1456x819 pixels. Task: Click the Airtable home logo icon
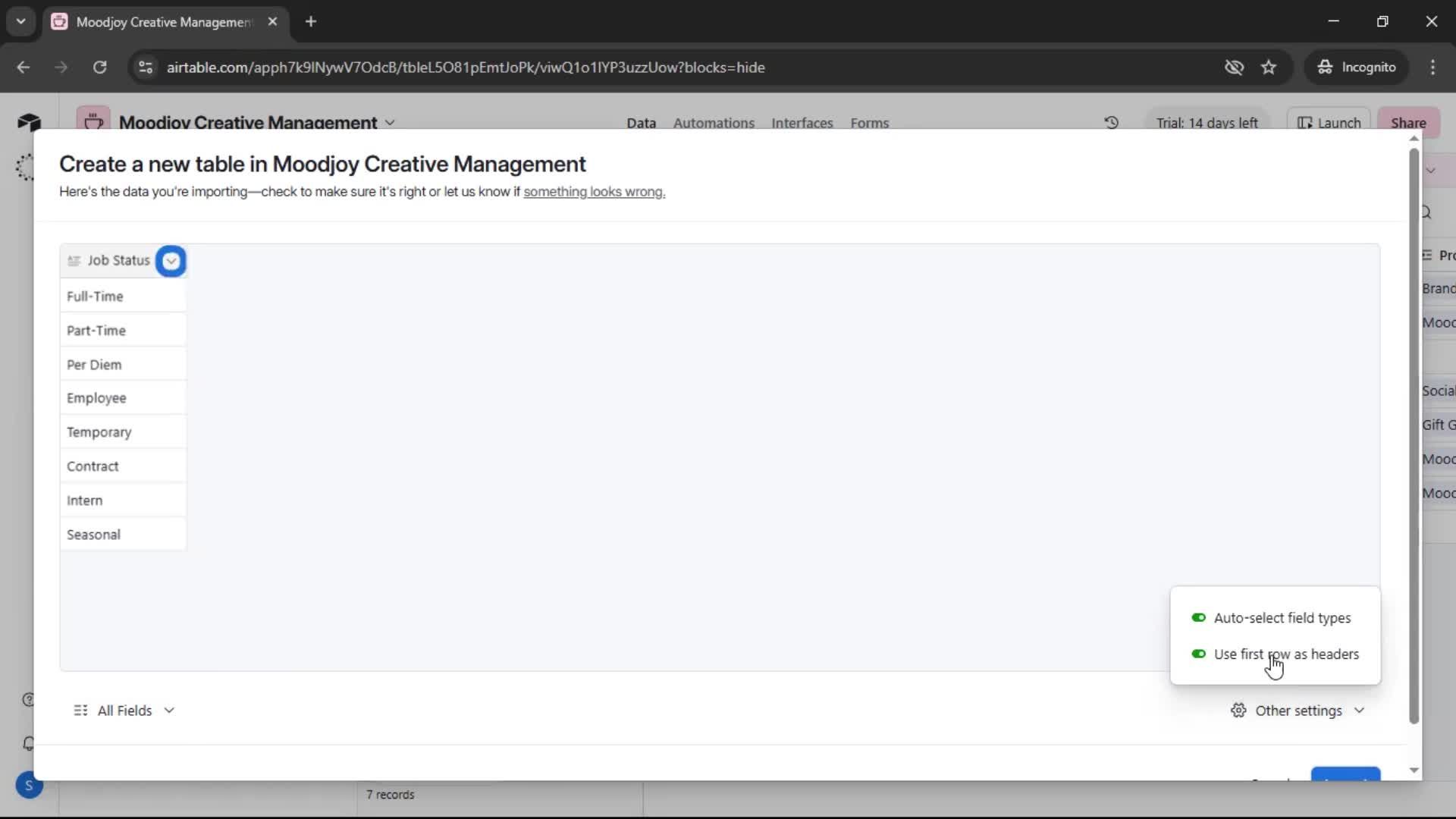click(x=29, y=122)
